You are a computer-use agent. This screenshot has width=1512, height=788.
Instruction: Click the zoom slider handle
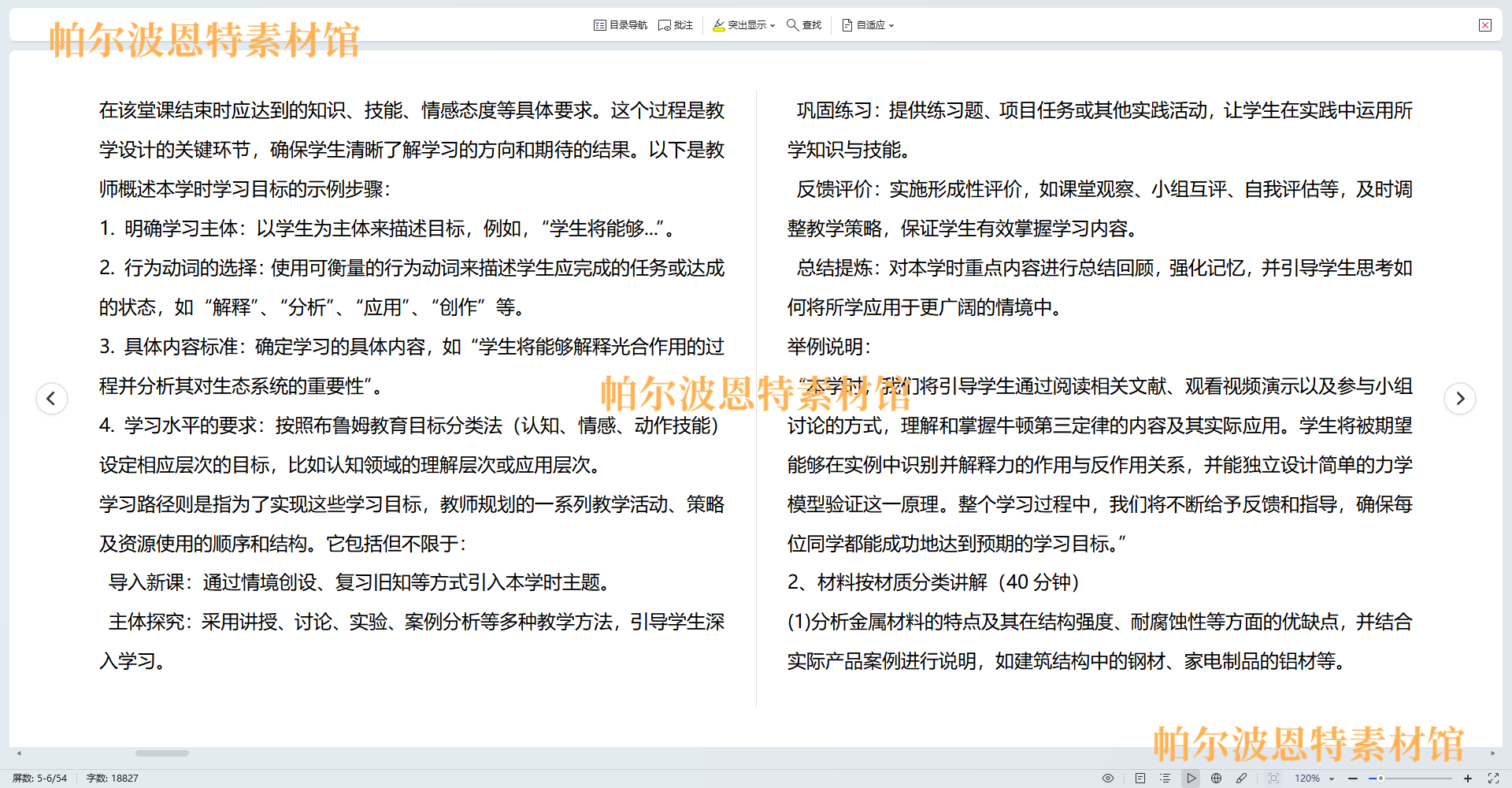pos(1380,778)
